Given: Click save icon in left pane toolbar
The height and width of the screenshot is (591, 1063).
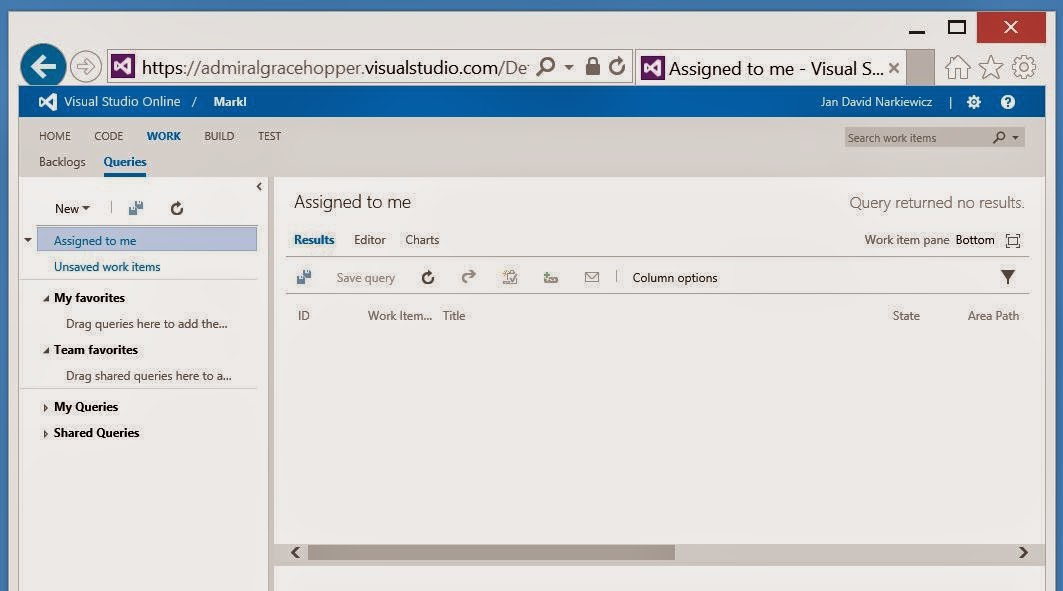Looking at the screenshot, I should (x=136, y=208).
